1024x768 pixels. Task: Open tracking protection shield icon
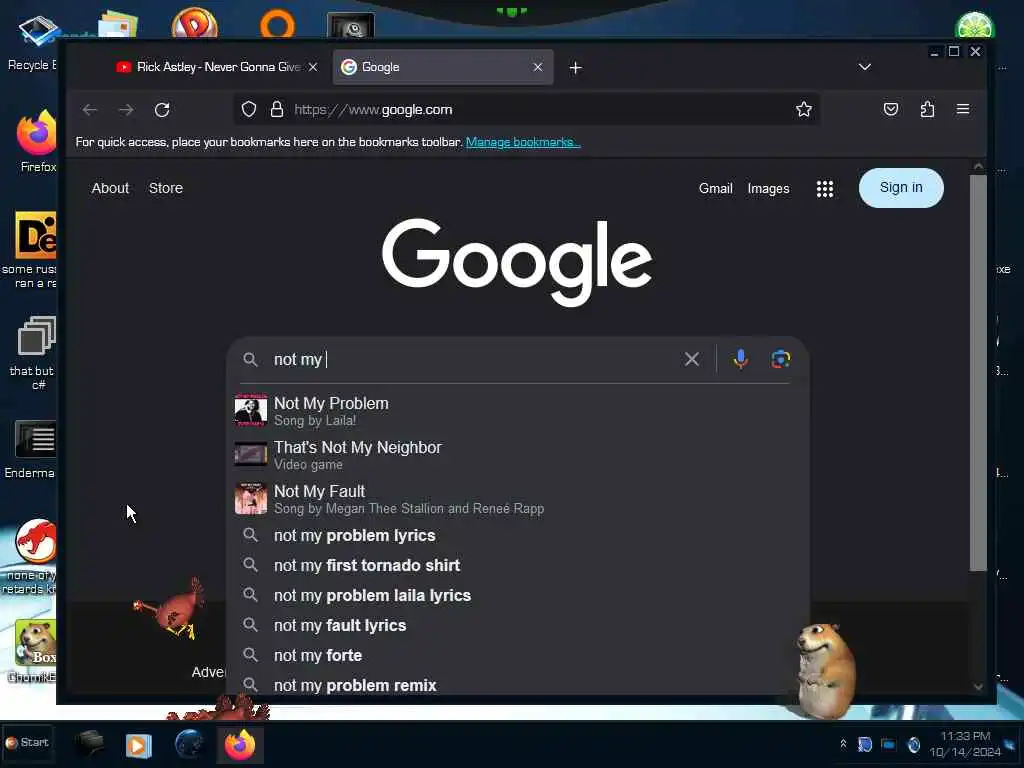click(249, 109)
